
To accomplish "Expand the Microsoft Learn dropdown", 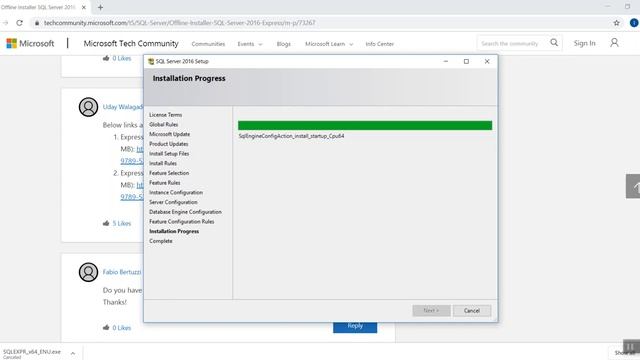I will pos(329,44).
